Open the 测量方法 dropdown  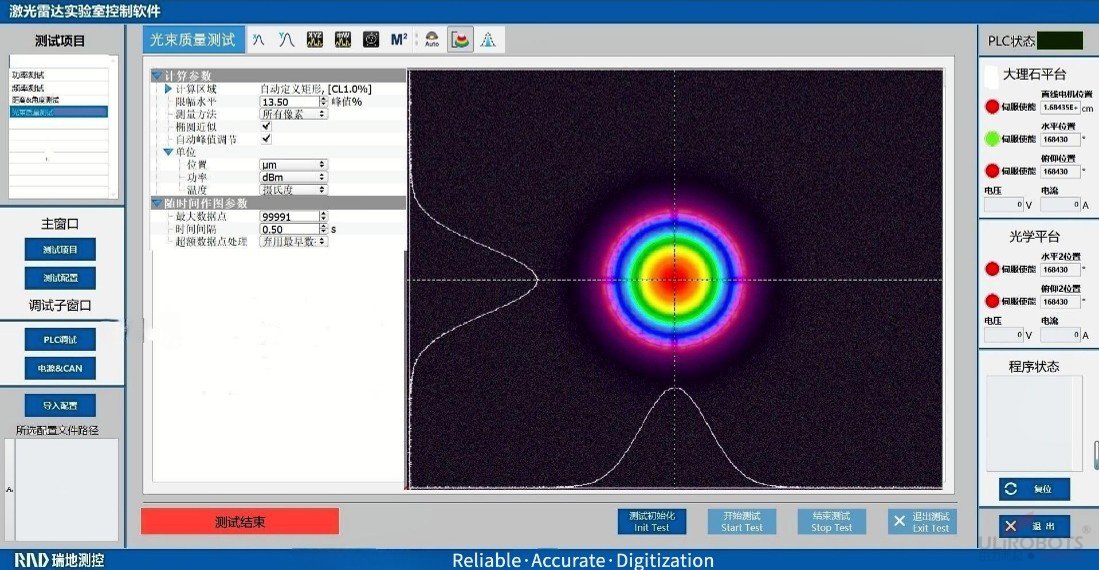point(293,114)
